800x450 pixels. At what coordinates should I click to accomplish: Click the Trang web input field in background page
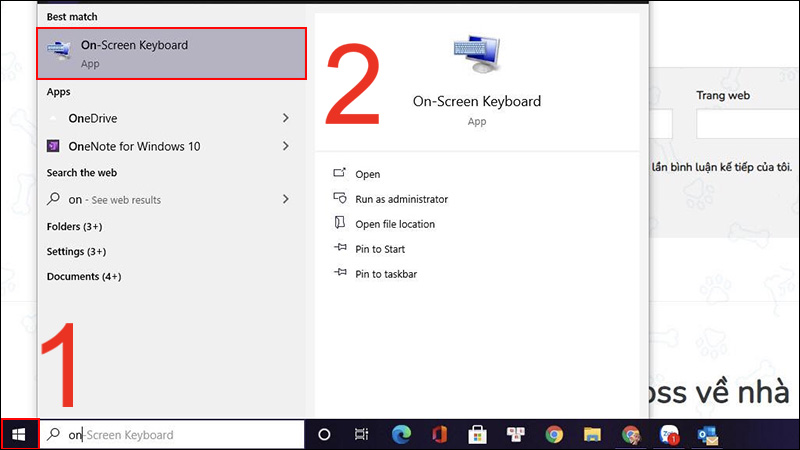(748, 123)
